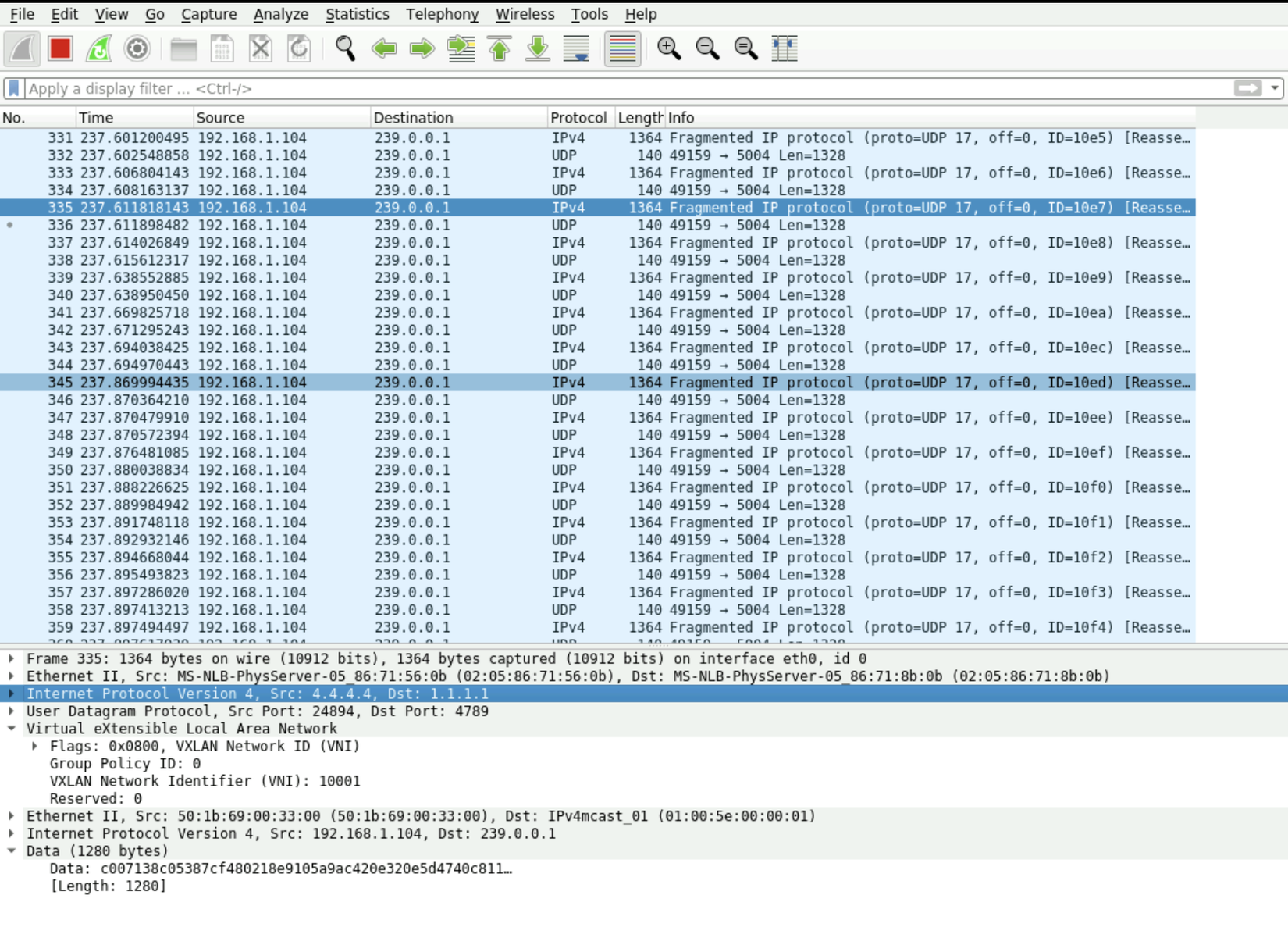Screen dimensions: 1288x945
Task: Sort by Protocol column header
Action: pyautogui.click(x=578, y=117)
